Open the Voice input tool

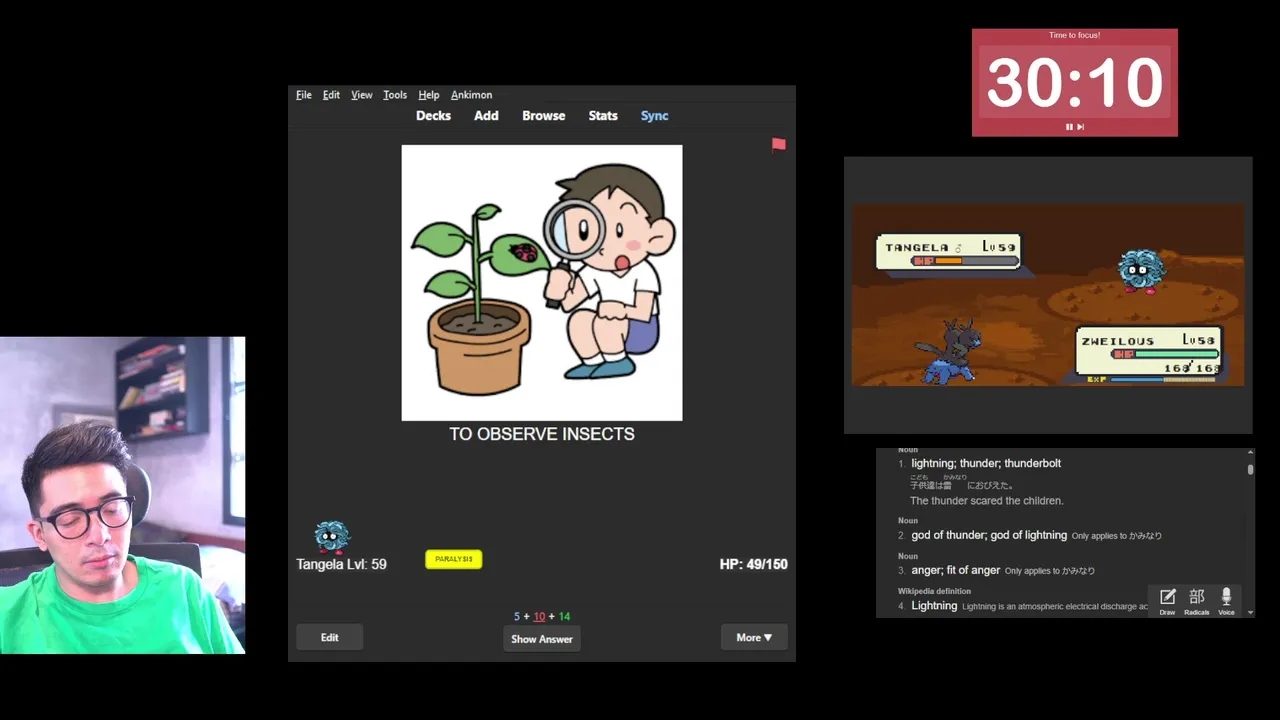pyautogui.click(x=1226, y=601)
